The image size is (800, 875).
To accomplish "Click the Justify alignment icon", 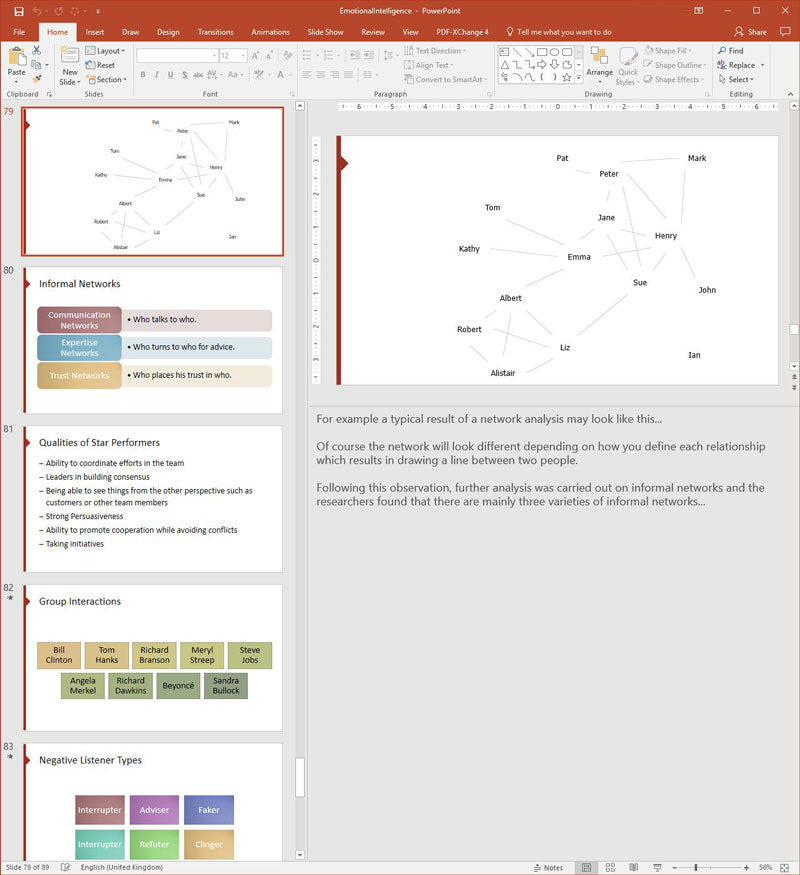I will tap(348, 74).
